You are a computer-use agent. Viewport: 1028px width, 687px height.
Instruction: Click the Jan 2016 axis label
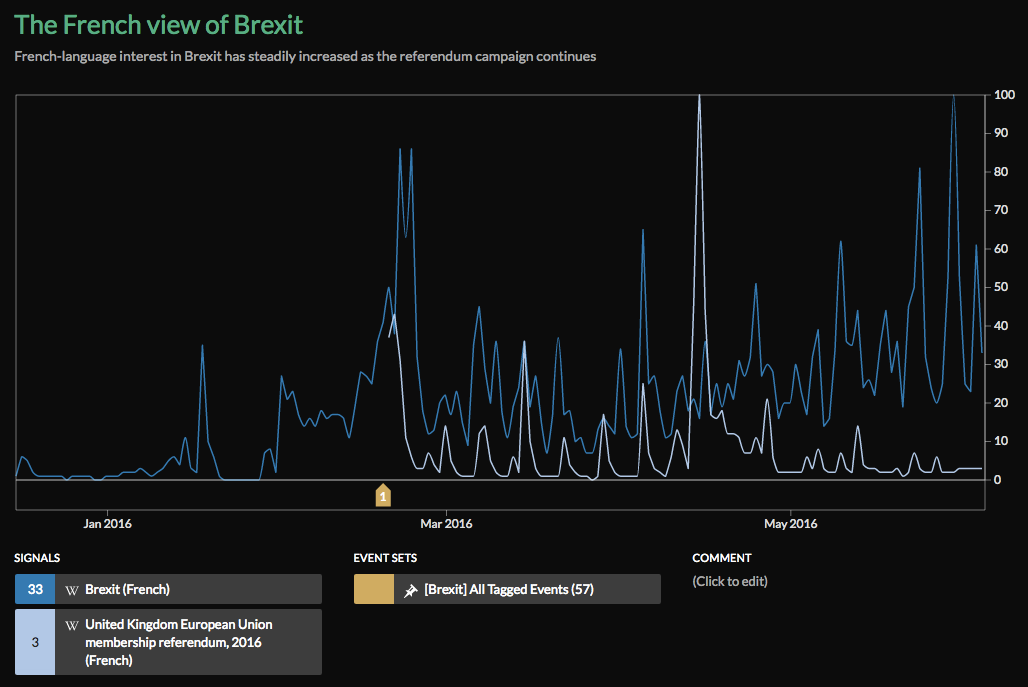[x=107, y=523]
